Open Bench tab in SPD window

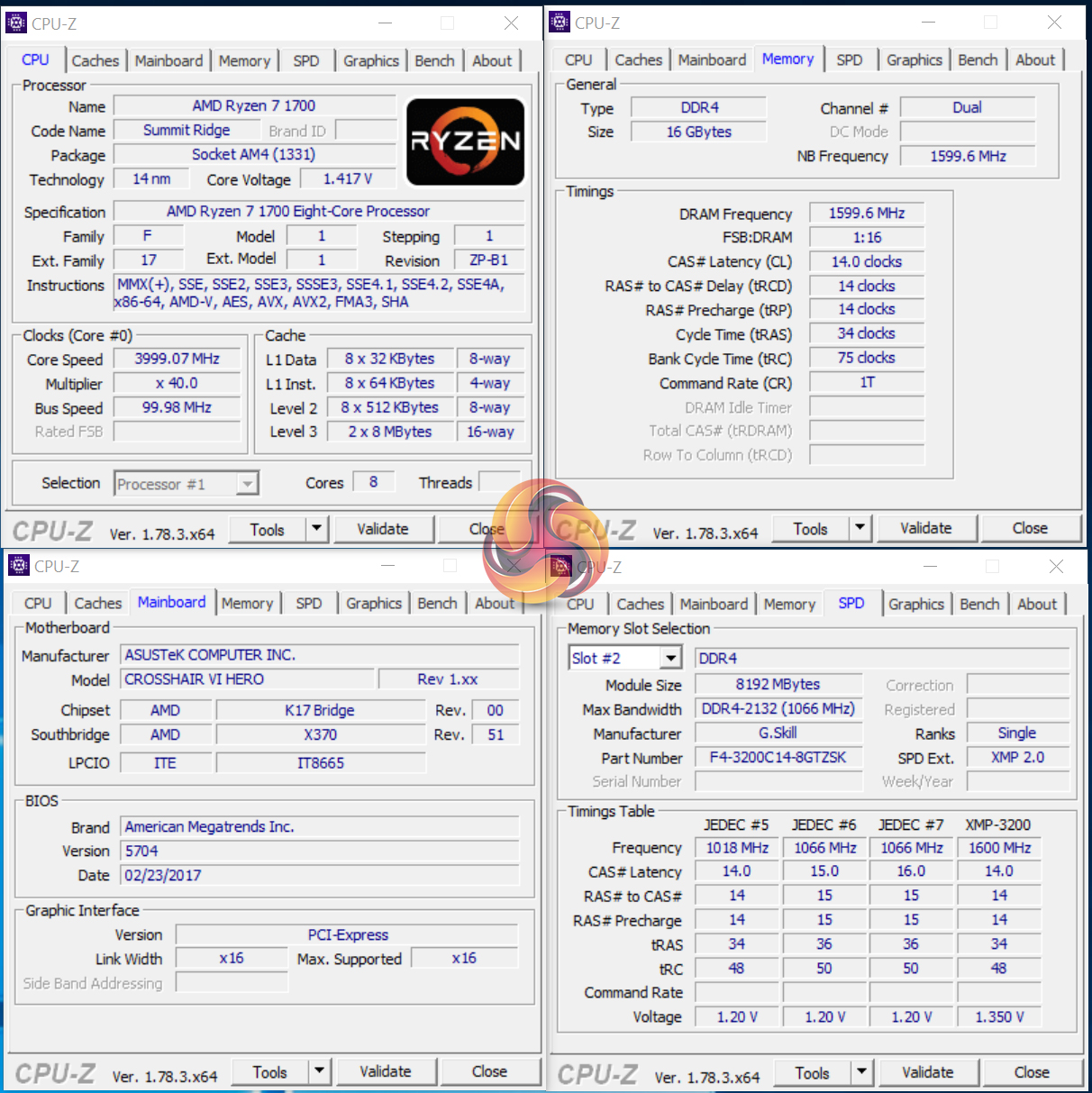[x=979, y=604]
